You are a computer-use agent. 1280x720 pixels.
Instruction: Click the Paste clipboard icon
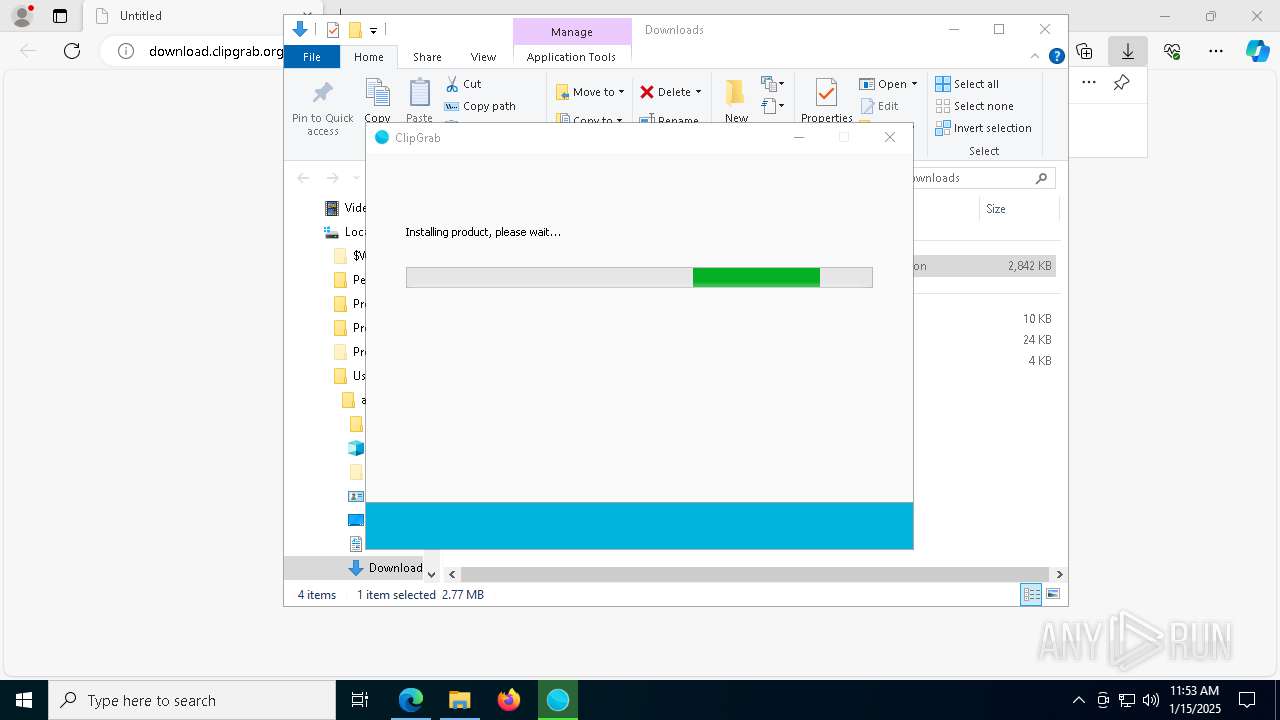coord(420,93)
